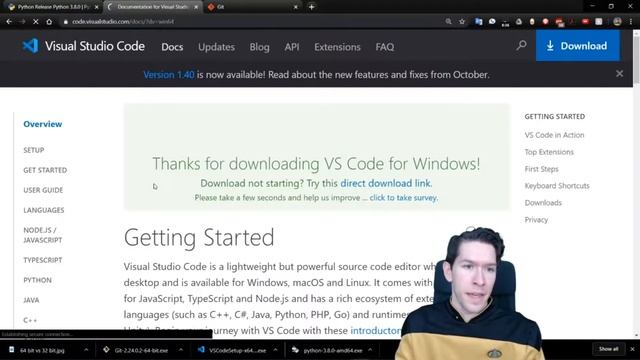
Task: Click the address bar URL field
Action: tap(253, 22)
